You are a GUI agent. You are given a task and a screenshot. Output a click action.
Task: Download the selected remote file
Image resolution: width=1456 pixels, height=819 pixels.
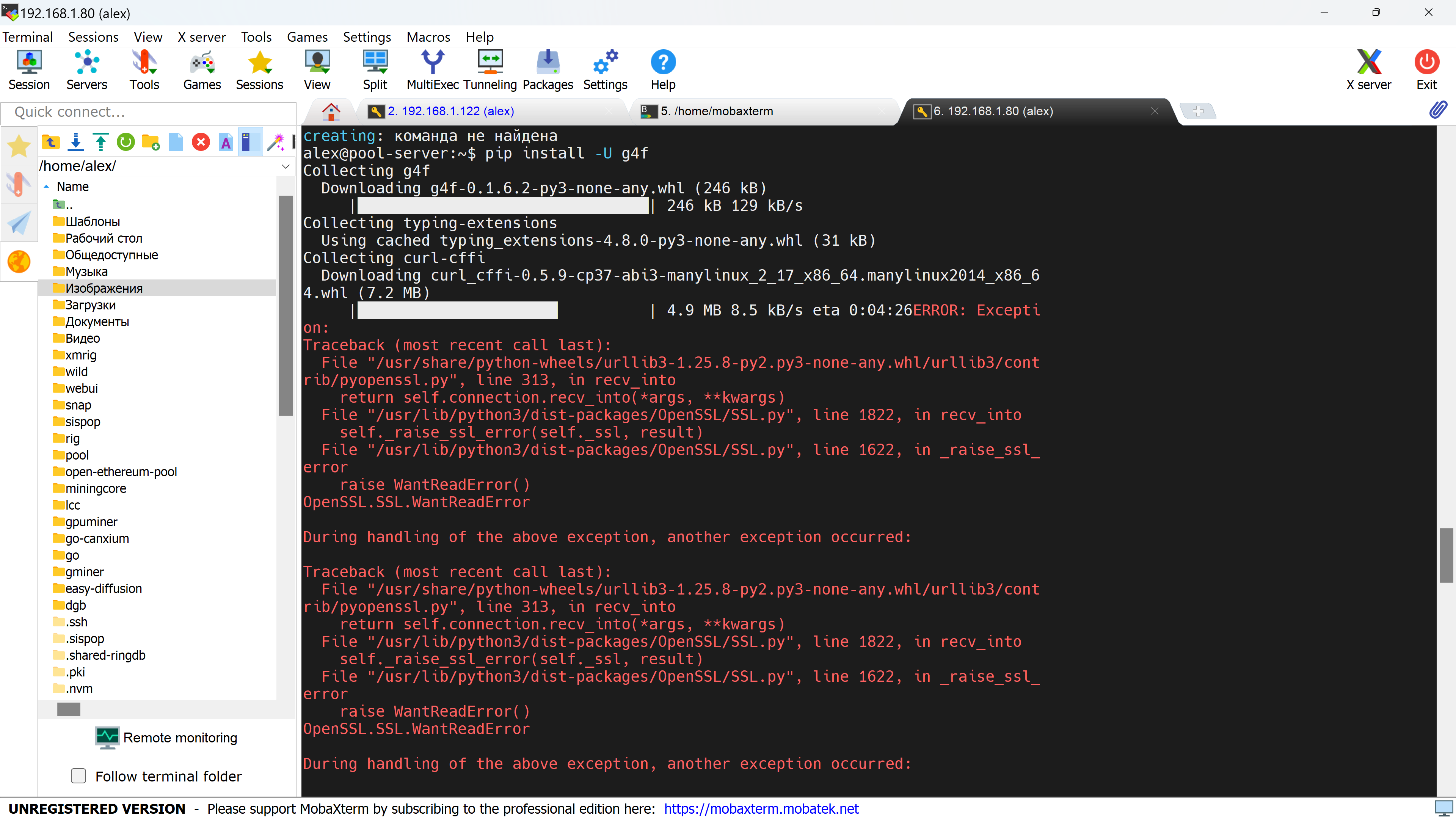(x=76, y=142)
